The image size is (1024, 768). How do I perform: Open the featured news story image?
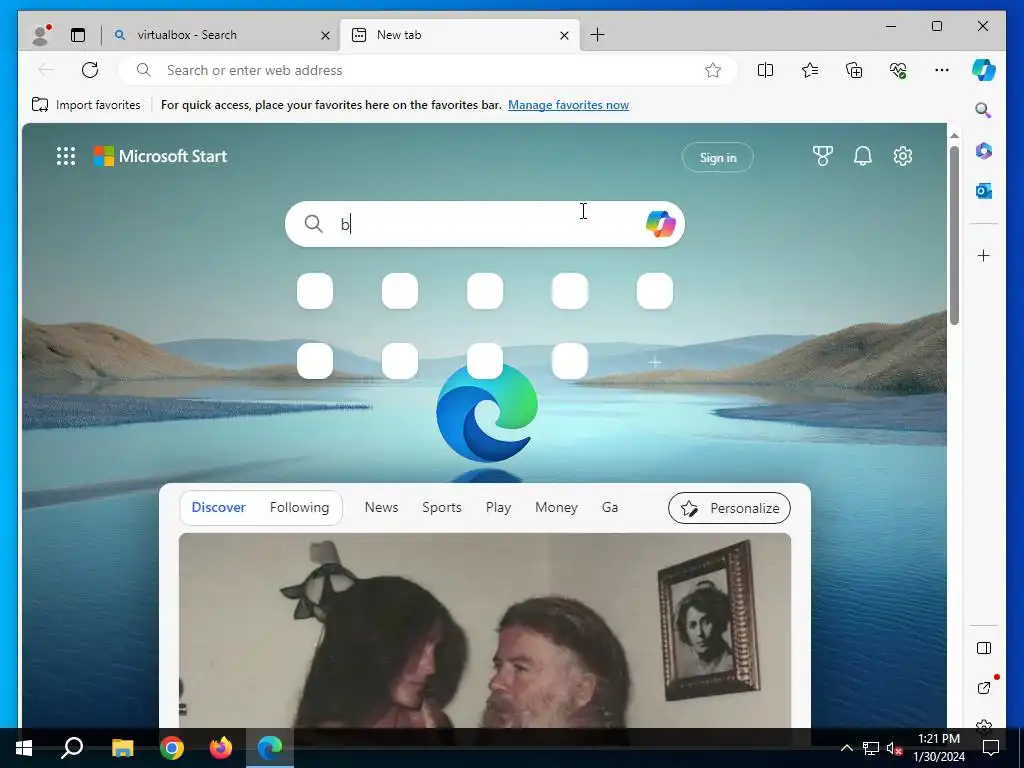[x=485, y=630]
